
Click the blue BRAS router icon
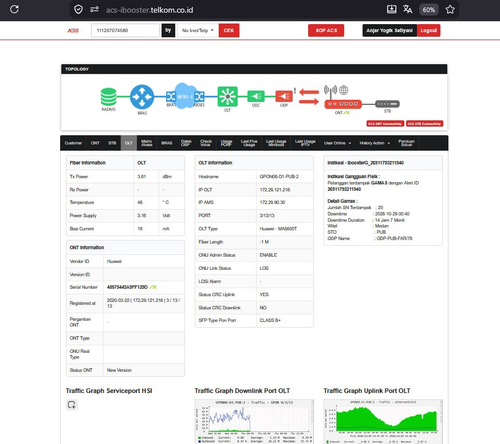[142, 97]
